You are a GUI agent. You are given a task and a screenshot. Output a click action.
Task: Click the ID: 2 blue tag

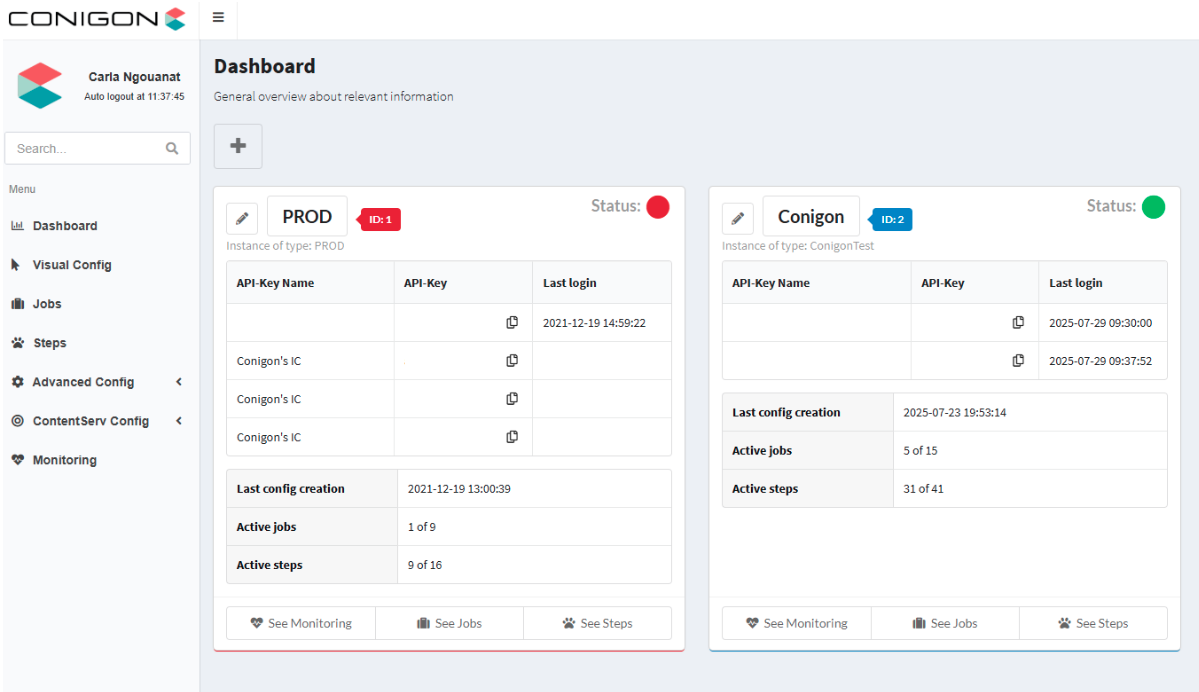pos(891,219)
